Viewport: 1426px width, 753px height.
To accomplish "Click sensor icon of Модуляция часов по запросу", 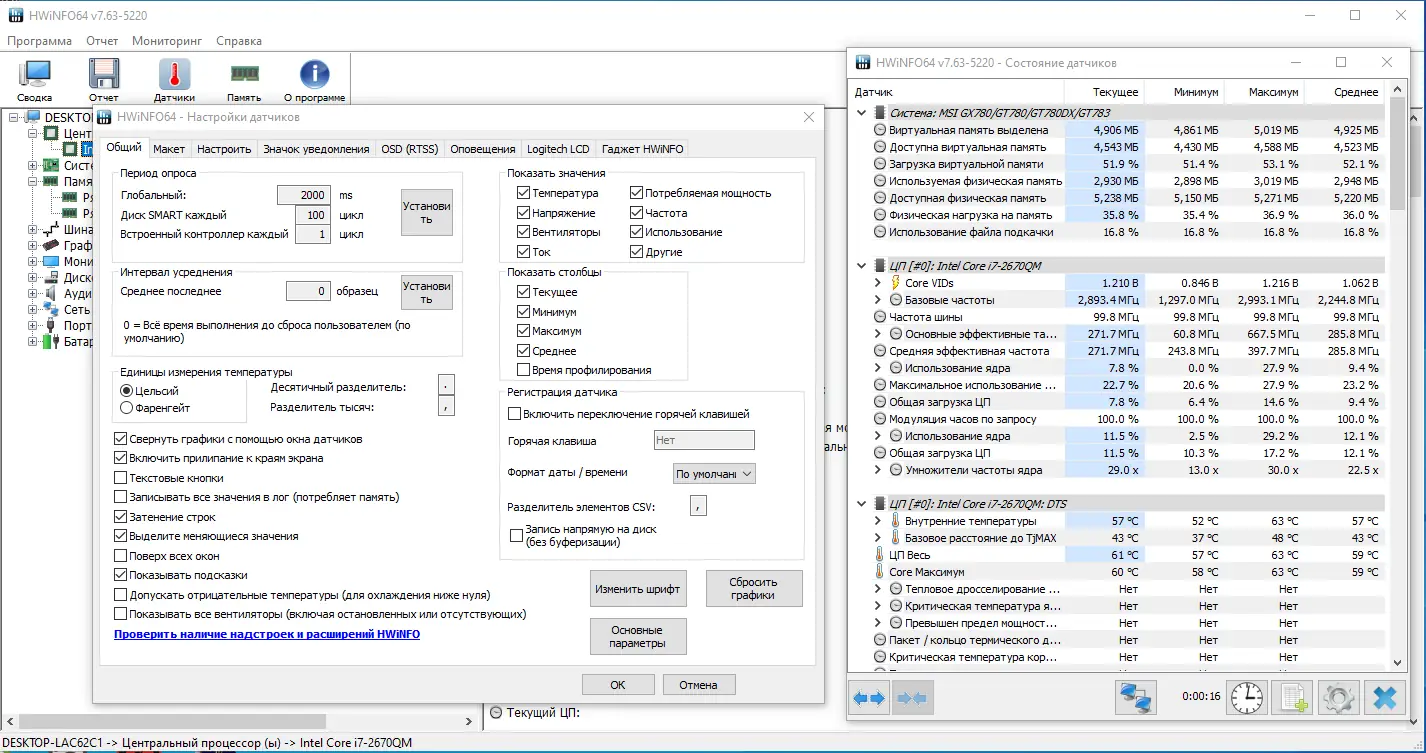I will (880, 419).
